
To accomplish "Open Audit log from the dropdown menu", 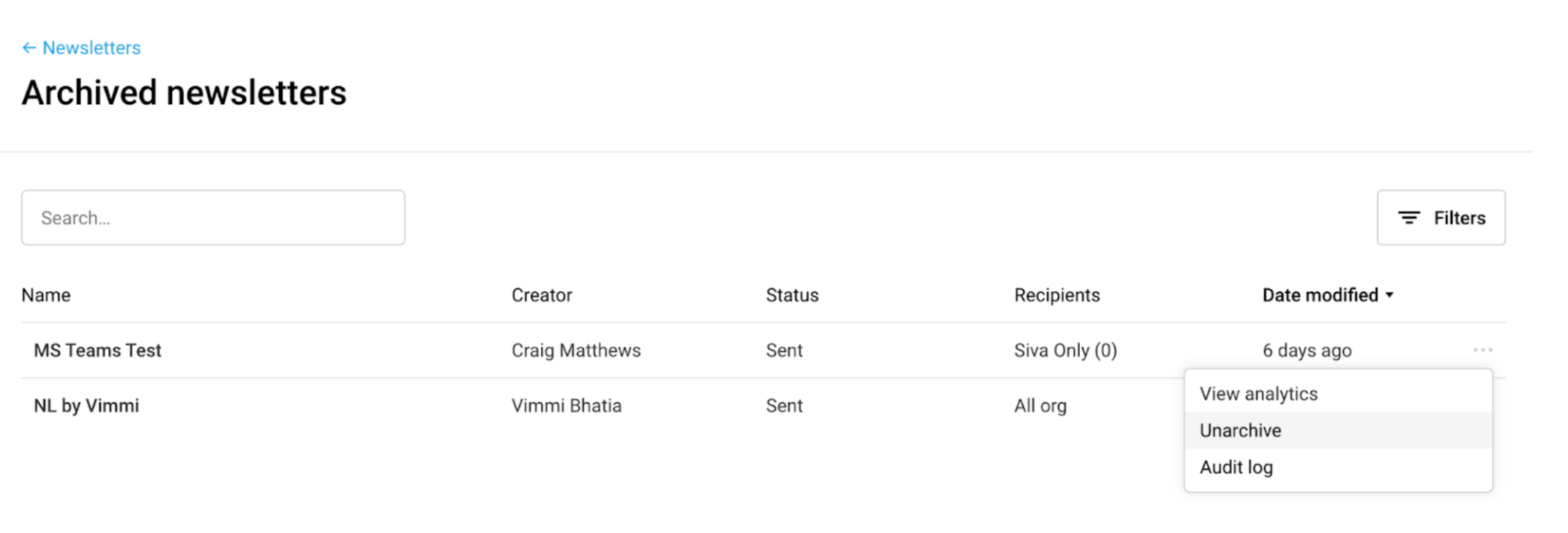I will point(1236,467).
